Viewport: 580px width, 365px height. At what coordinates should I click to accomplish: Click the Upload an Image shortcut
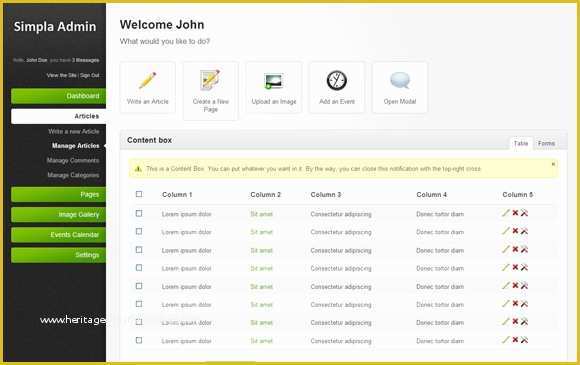click(x=274, y=88)
